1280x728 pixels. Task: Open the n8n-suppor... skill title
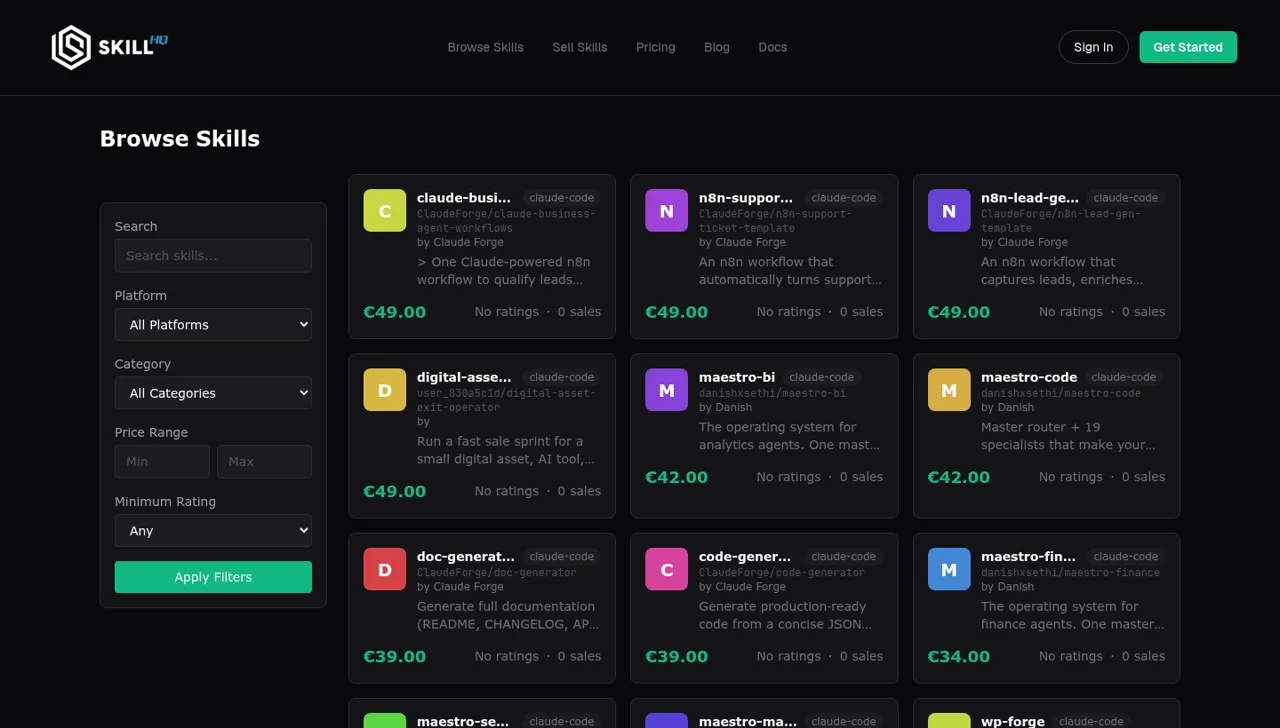(746, 198)
